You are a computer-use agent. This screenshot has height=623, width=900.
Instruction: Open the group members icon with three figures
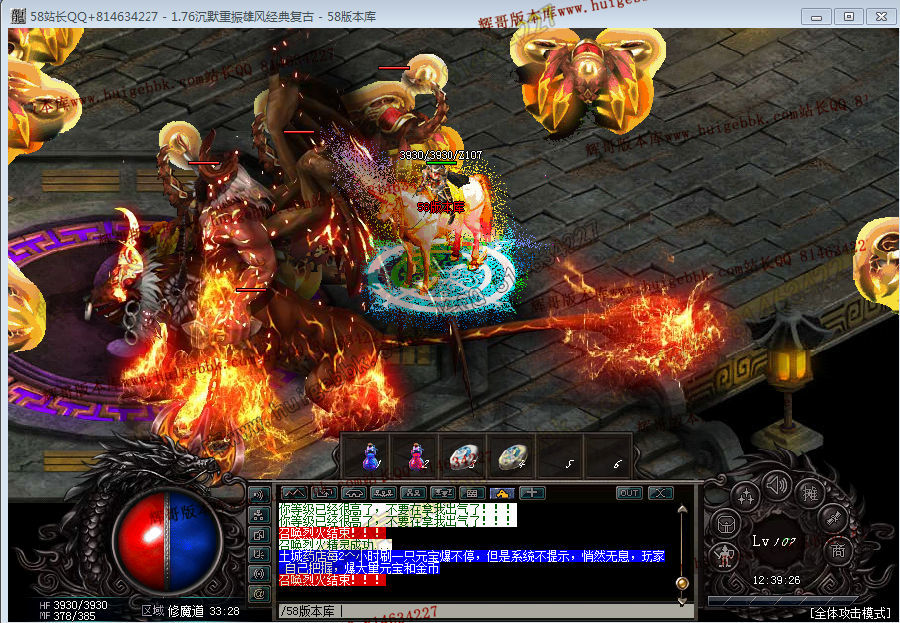pos(383,493)
